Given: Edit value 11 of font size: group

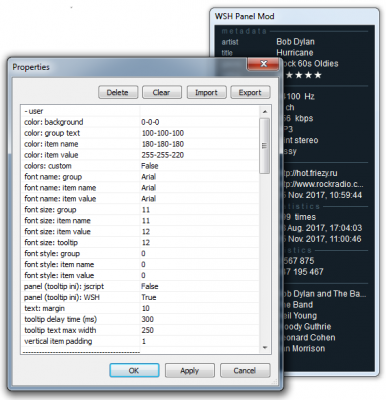Looking at the screenshot, I should click(x=146, y=210).
